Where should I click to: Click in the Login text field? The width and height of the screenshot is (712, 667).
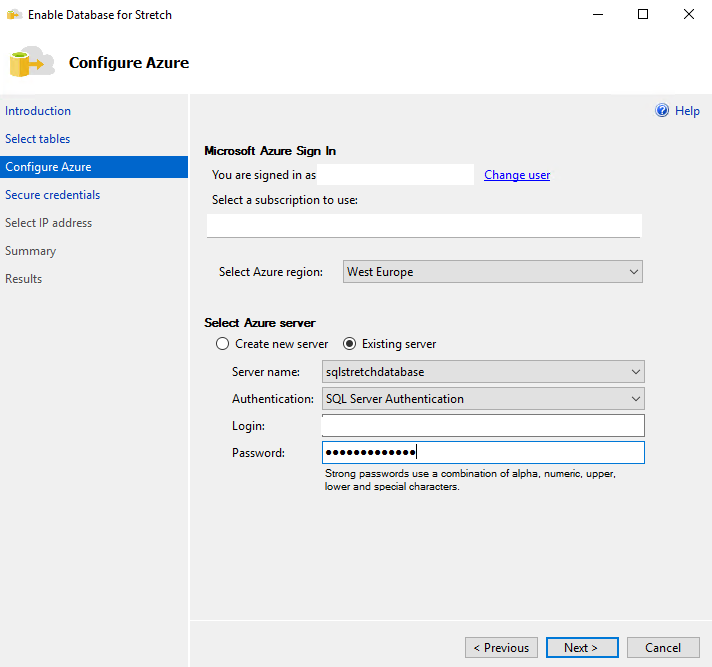[x=483, y=426]
